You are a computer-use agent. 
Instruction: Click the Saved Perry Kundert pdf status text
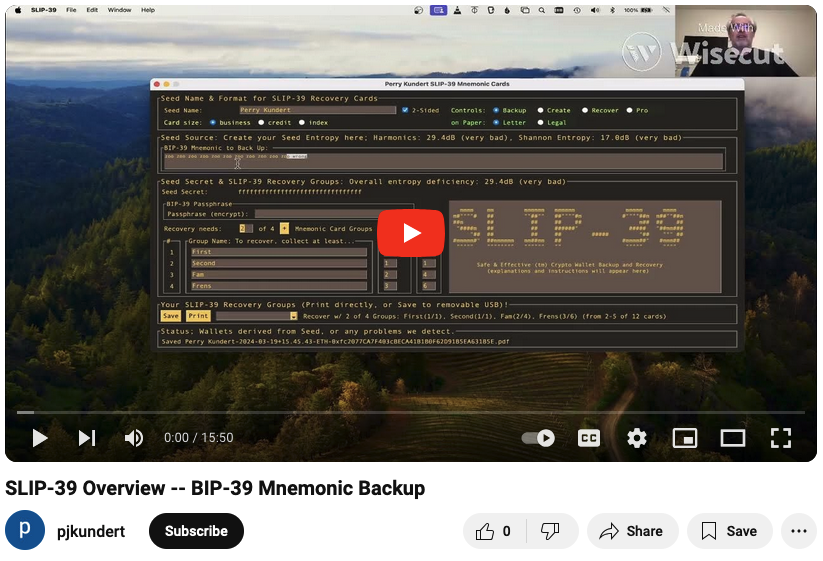[x=335, y=342]
